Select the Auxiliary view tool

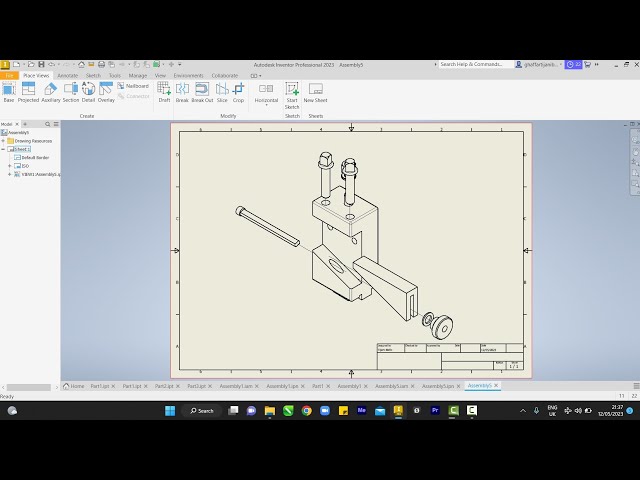pyautogui.click(x=51, y=92)
